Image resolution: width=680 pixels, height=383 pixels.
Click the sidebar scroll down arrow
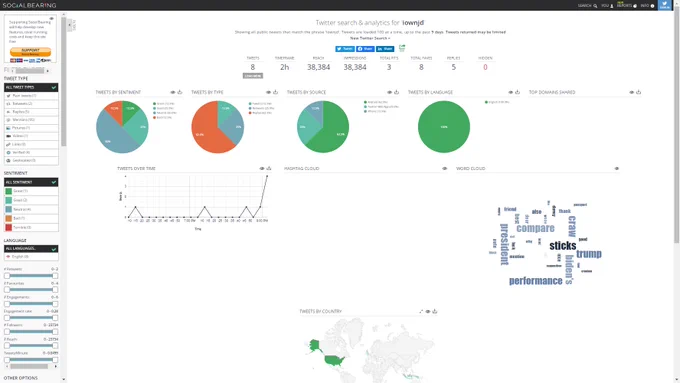coord(64,379)
